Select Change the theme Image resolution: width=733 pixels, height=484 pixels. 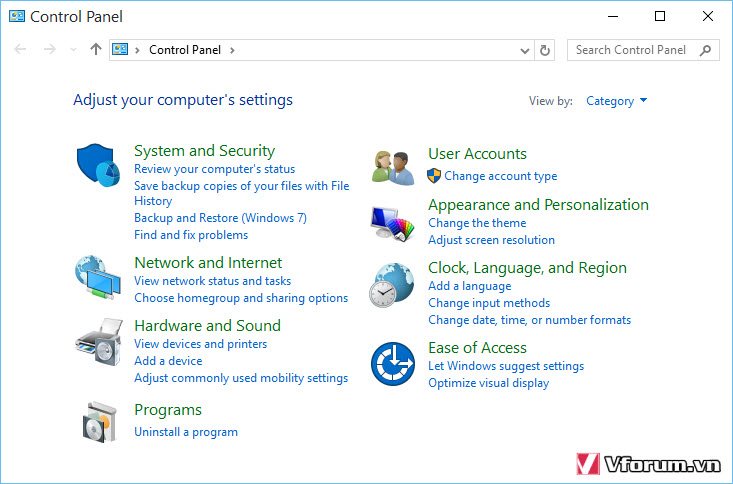point(477,223)
